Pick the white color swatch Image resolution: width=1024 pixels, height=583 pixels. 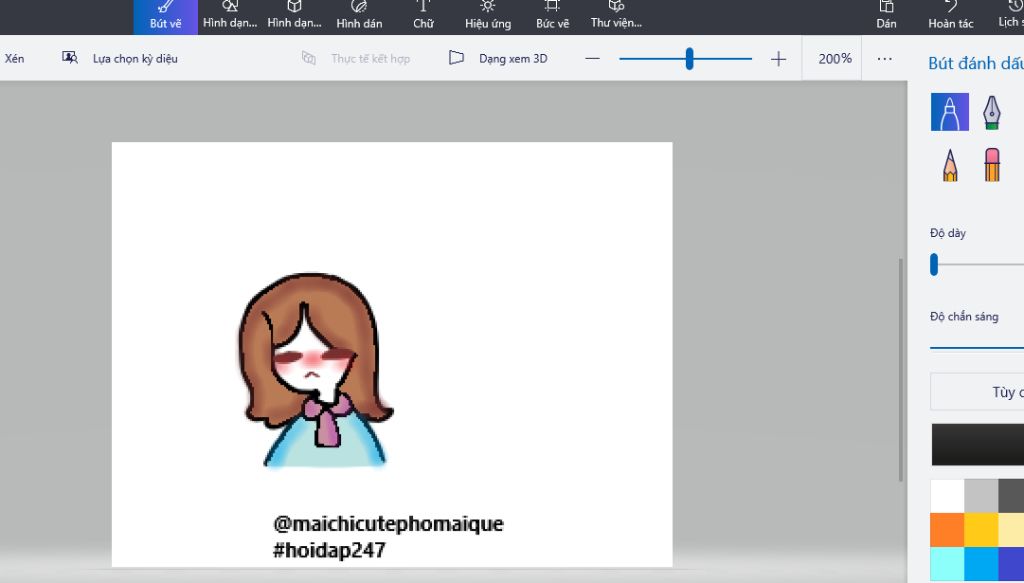[947, 496]
